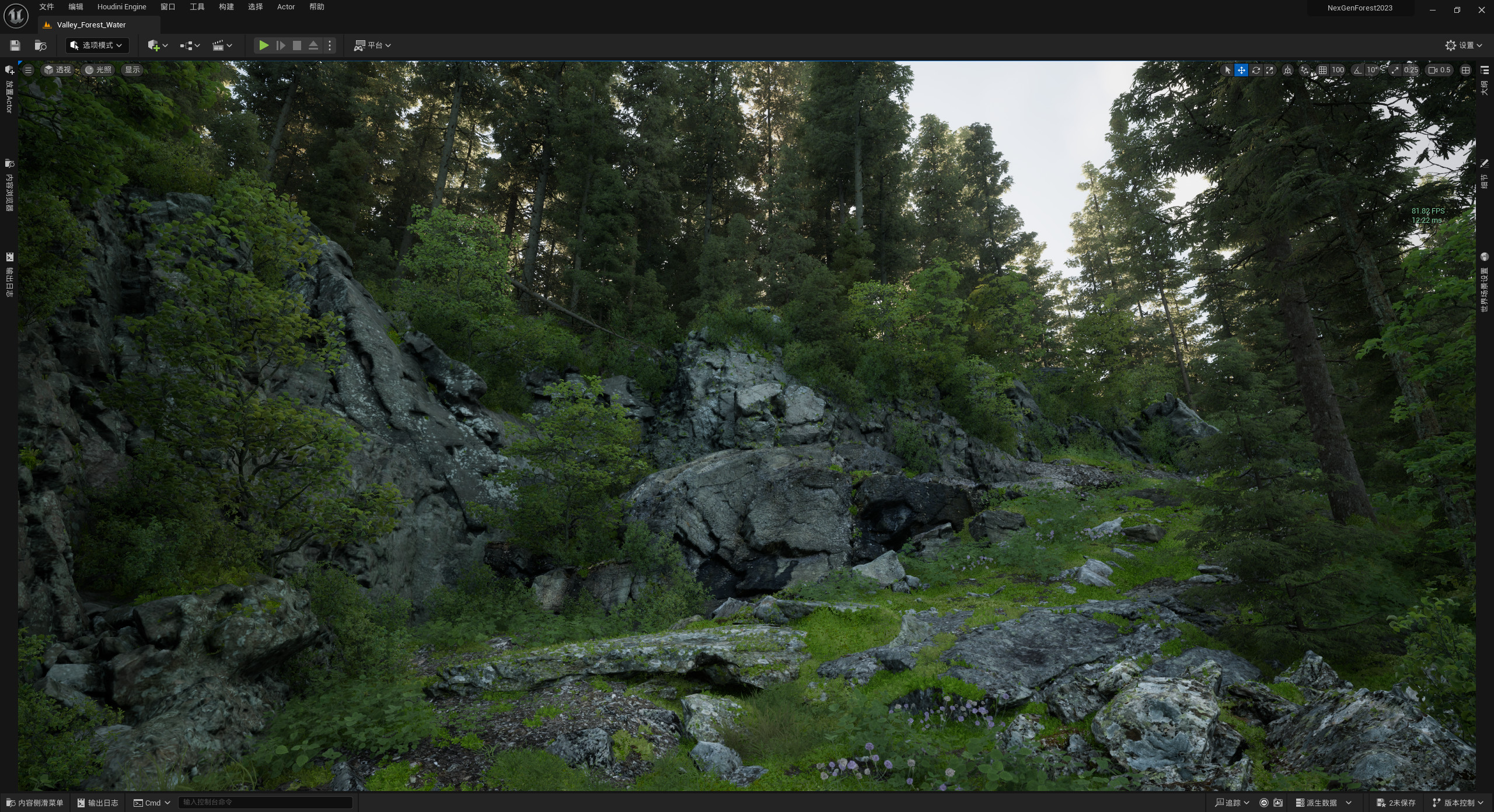The height and width of the screenshot is (812, 1494).
Task: Open scale snap value 0.25
Action: click(x=1411, y=70)
